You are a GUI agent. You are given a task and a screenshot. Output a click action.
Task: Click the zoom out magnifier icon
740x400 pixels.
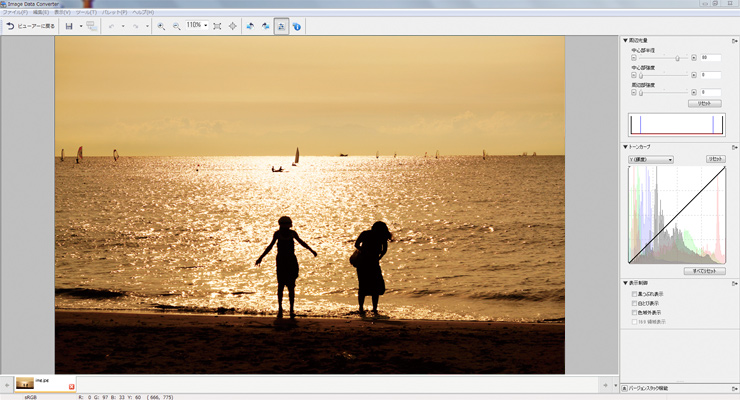(x=176, y=25)
